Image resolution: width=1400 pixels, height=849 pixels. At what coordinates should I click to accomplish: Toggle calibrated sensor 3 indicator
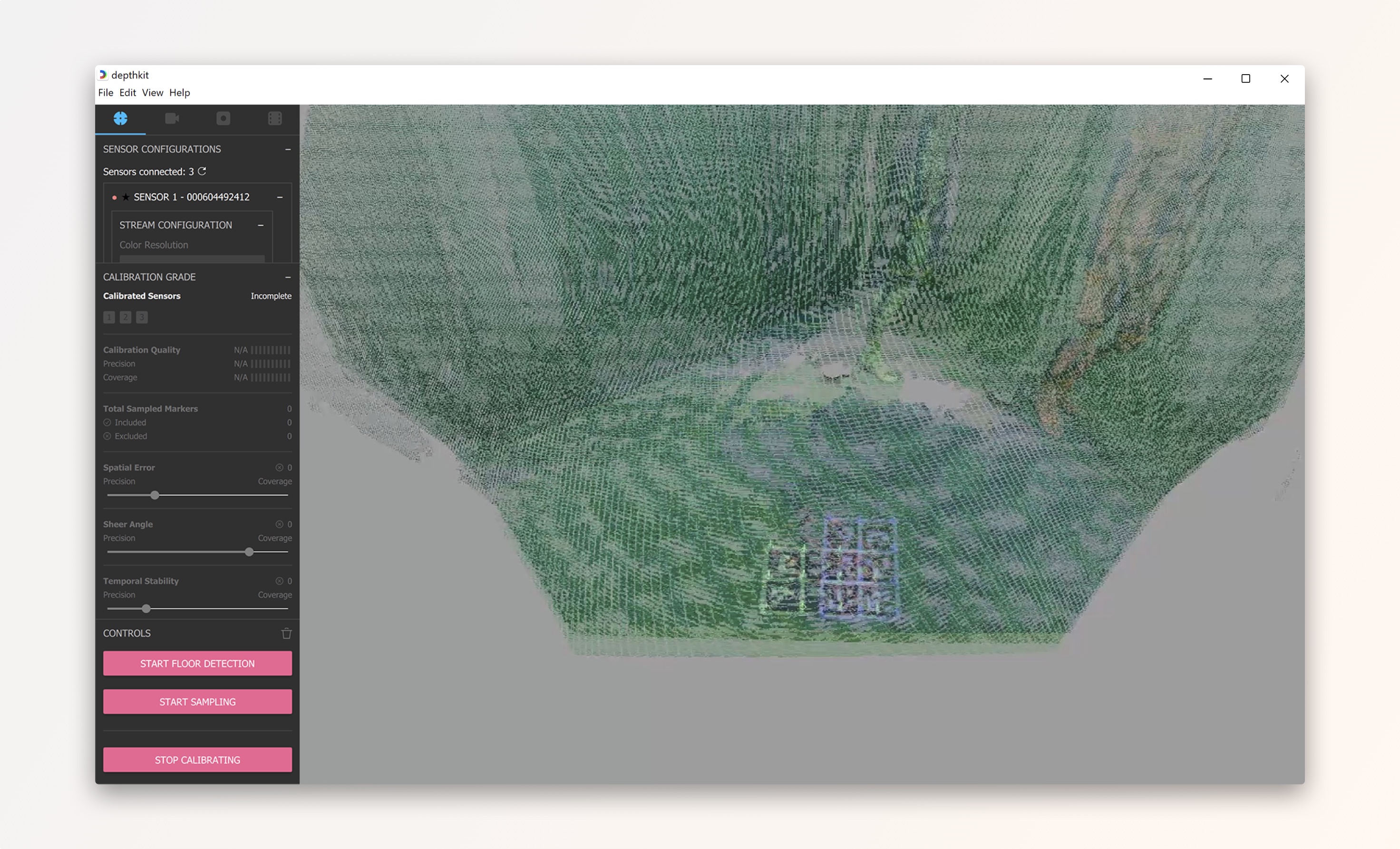pos(142,318)
